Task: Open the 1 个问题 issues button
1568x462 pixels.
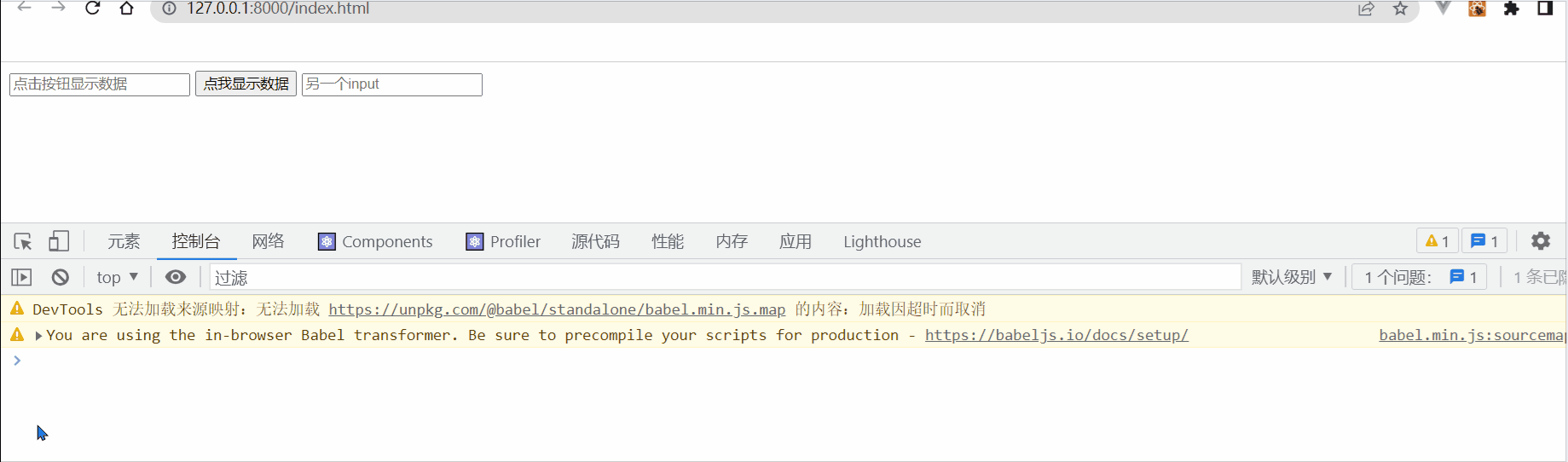Action: 1420,277
